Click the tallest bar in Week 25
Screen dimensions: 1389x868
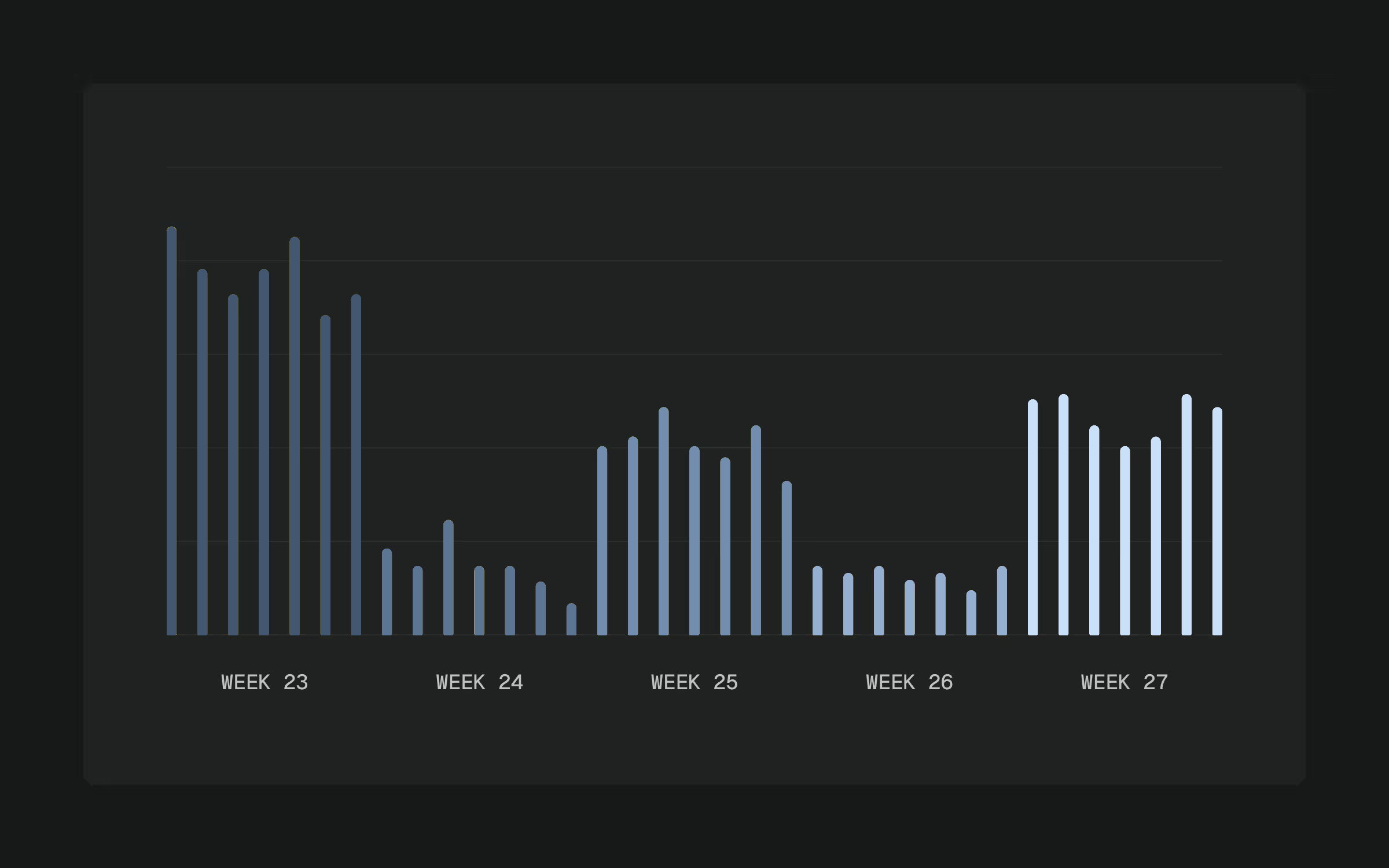coord(664,521)
